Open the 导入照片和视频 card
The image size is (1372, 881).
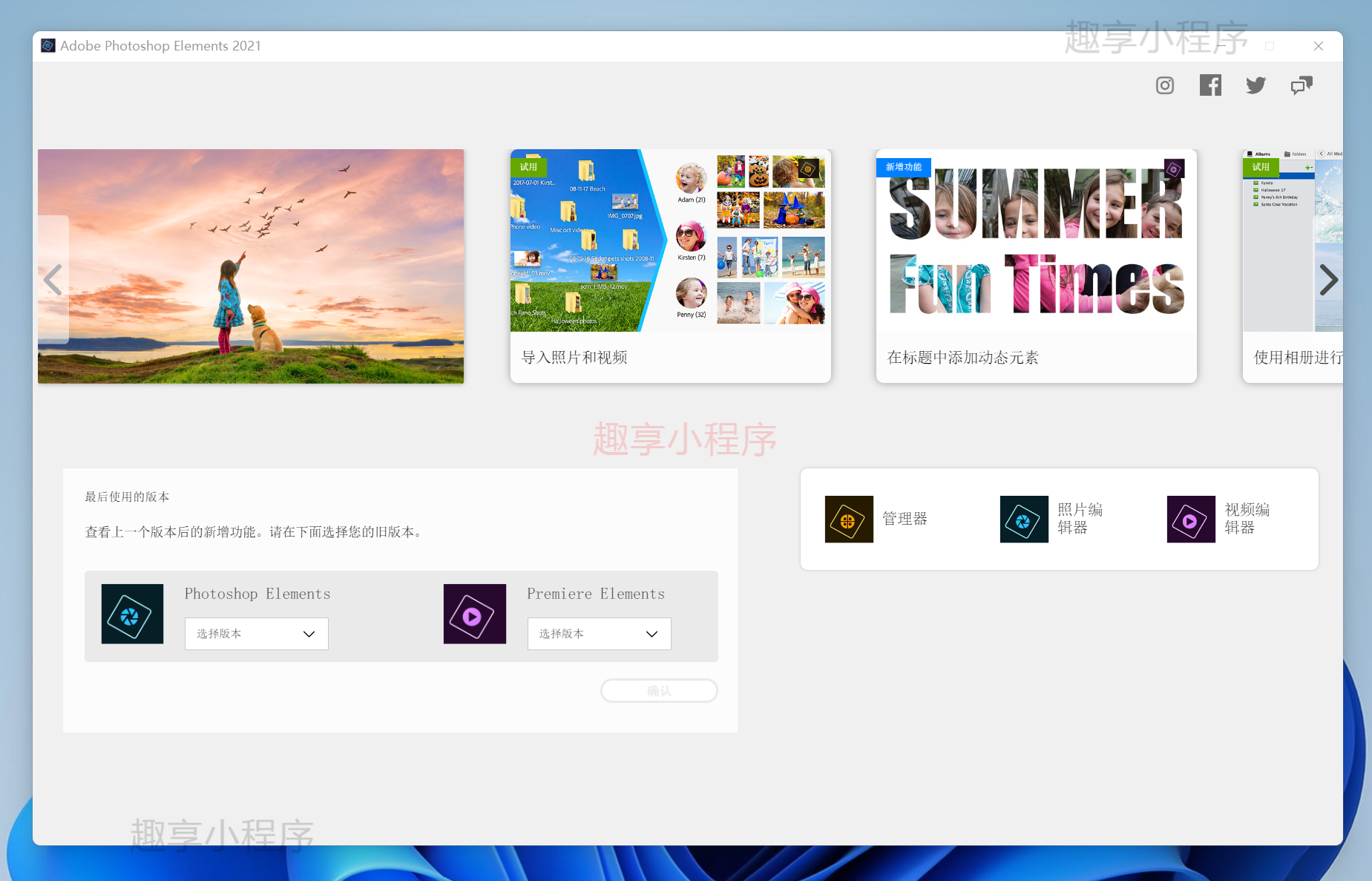click(x=671, y=266)
